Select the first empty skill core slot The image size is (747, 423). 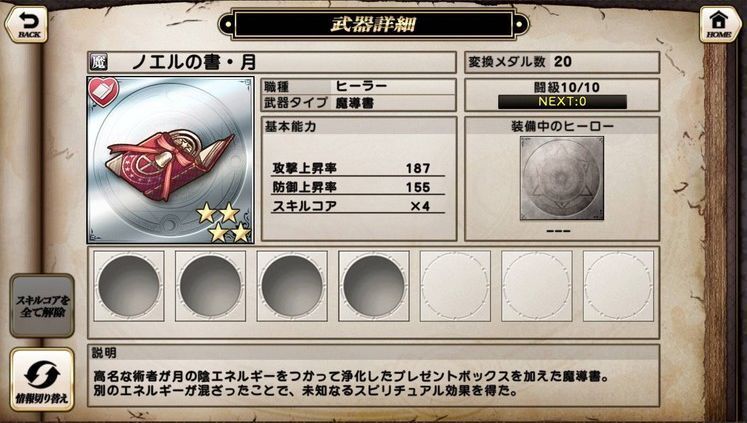pos(129,286)
